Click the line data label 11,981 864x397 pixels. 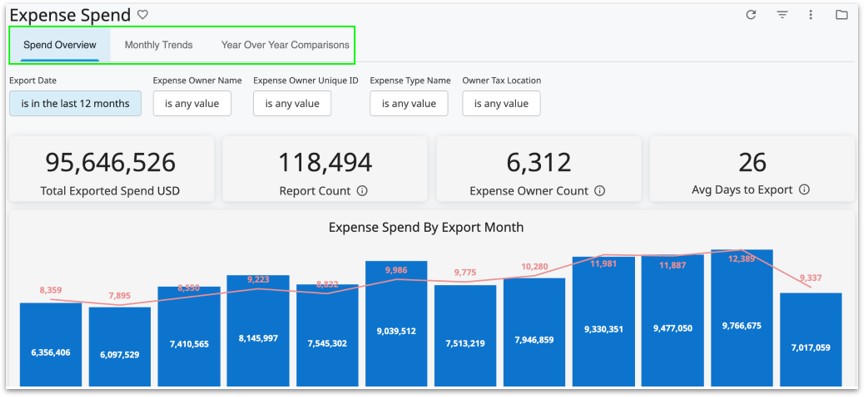(x=603, y=264)
